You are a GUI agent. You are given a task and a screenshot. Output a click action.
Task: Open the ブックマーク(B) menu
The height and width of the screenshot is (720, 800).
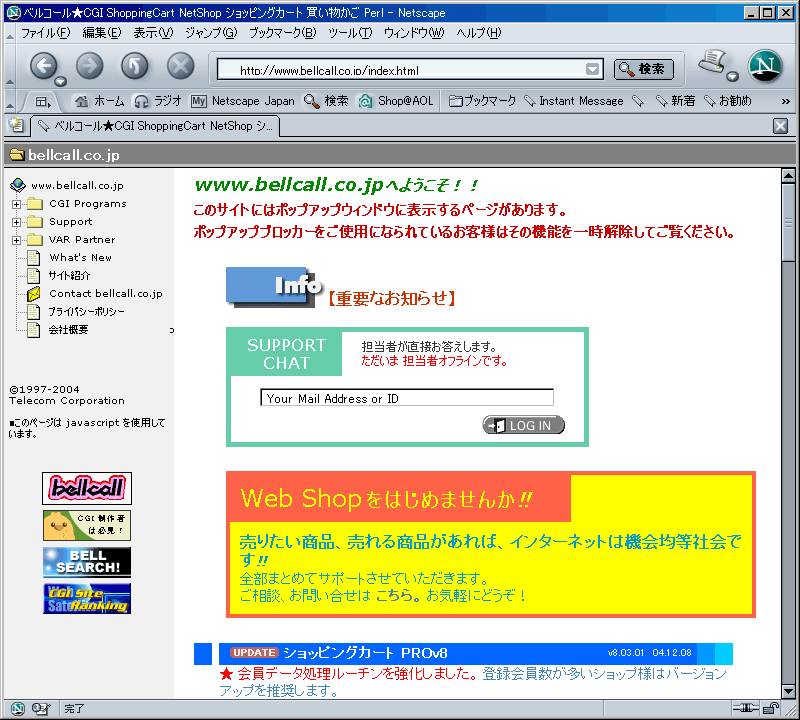pyautogui.click(x=282, y=33)
